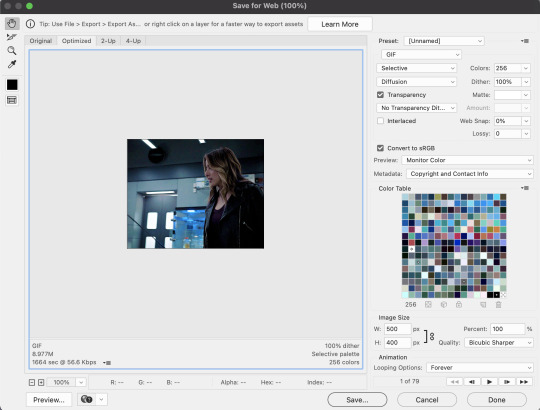540x410 pixels.
Task: Click the image Width input field
Action: pyautogui.click(x=397, y=329)
